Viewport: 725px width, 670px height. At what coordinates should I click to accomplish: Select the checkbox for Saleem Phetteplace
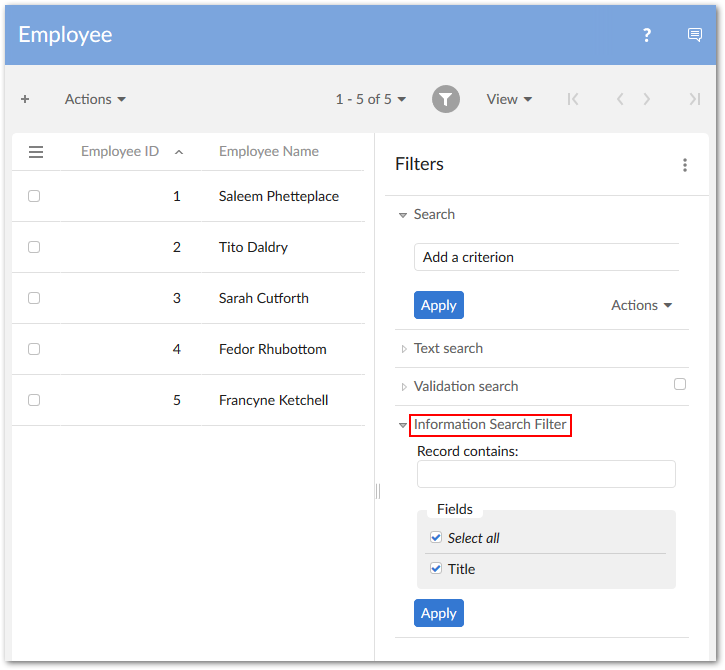[34, 196]
